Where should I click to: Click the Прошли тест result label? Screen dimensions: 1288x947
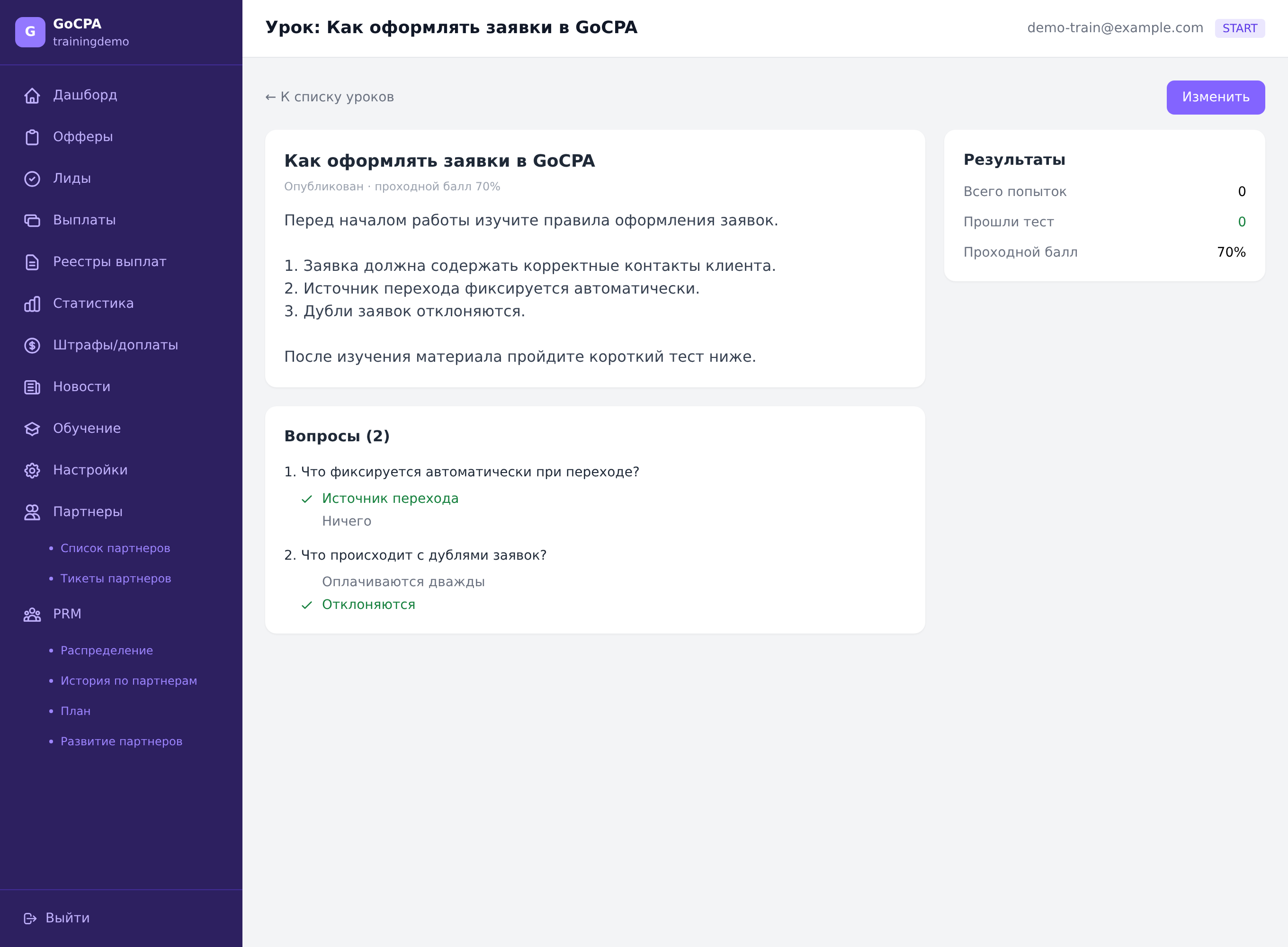(1008, 223)
